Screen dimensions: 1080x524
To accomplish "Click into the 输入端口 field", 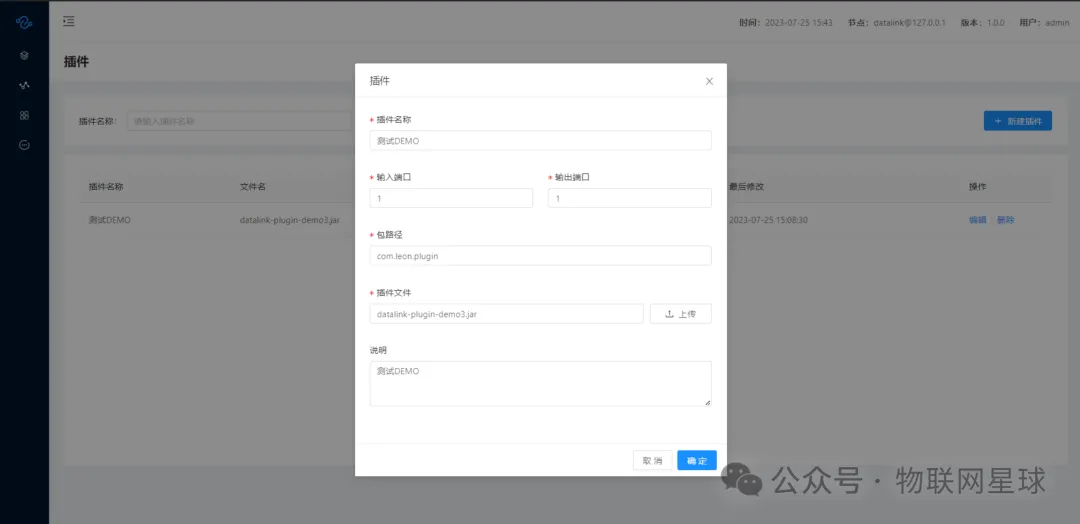I will 451,198.
